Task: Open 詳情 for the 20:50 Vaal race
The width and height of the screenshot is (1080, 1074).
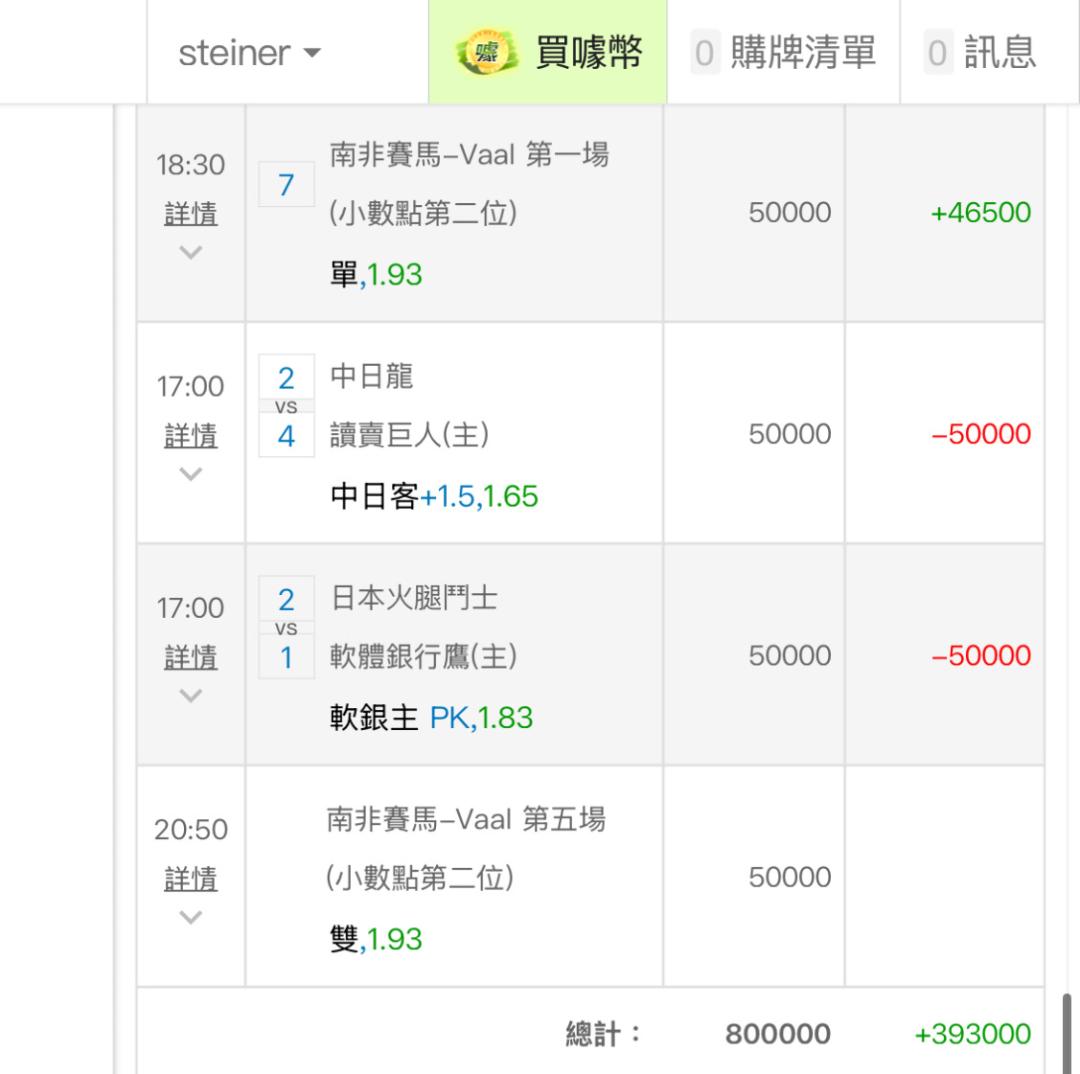Action: pyautogui.click(x=190, y=879)
